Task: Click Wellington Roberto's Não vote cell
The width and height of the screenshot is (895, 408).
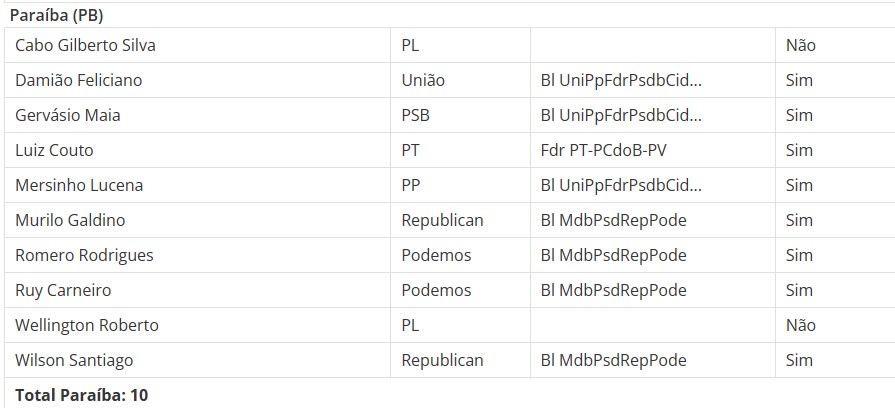Action: click(x=835, y=325)
